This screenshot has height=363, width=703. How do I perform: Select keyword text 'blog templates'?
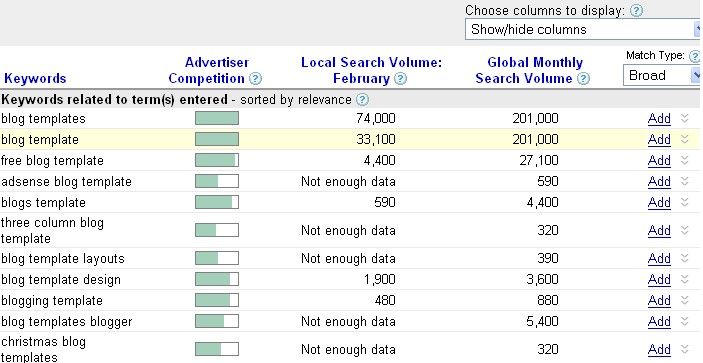(x=43, y=119)
